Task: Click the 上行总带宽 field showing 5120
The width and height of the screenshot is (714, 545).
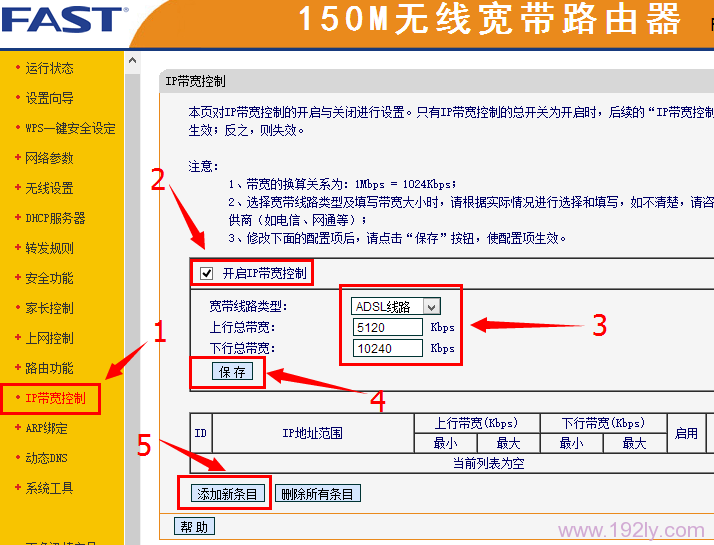Action: click(388, 327)
